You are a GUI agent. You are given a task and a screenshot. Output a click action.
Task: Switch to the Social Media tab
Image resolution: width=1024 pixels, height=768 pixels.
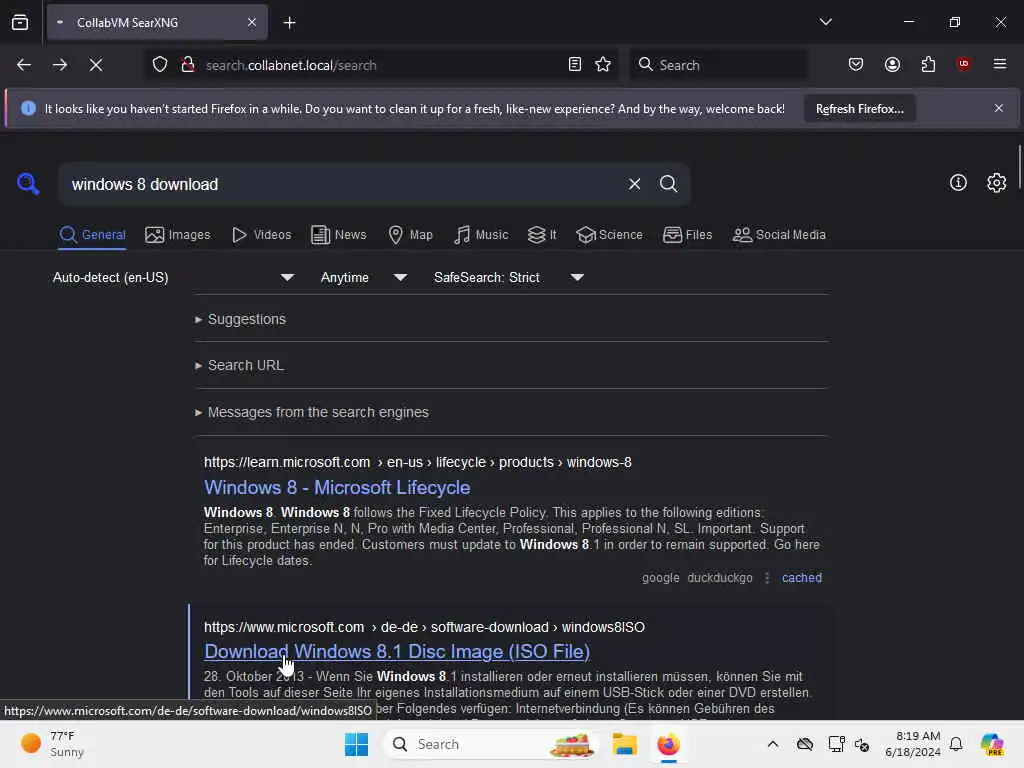point(779,235)
